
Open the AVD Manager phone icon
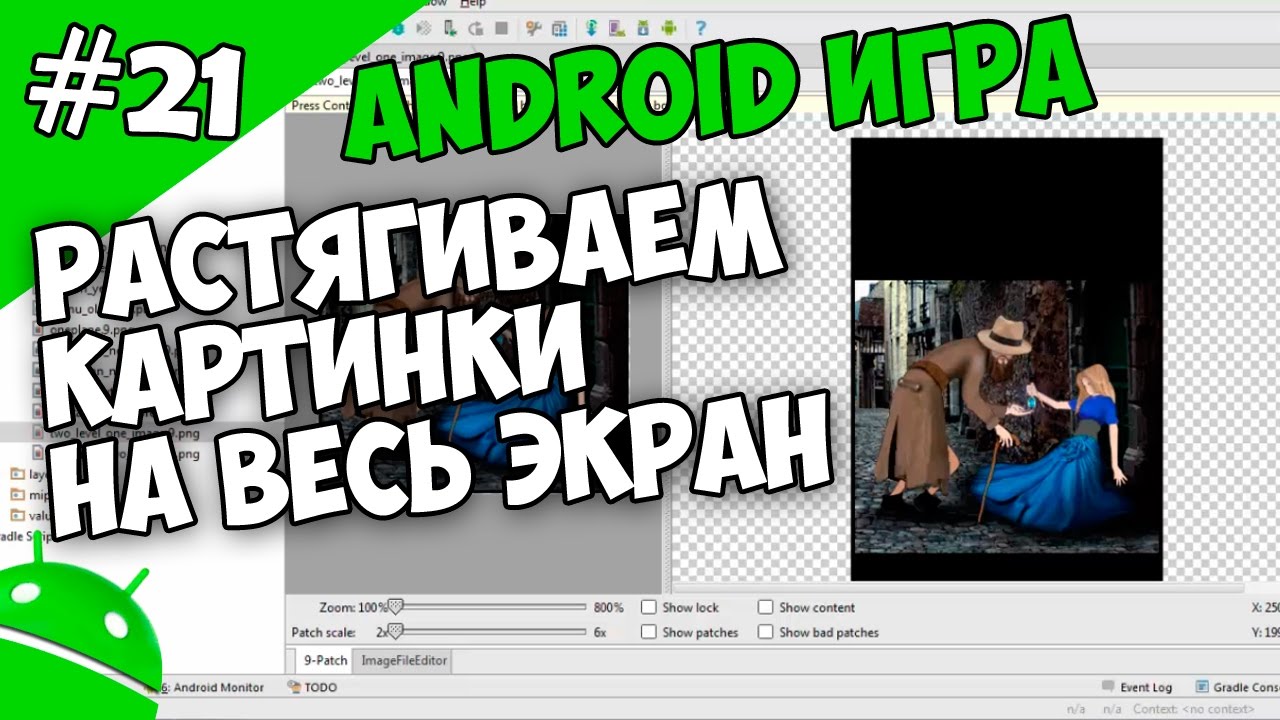coord(617,28)
